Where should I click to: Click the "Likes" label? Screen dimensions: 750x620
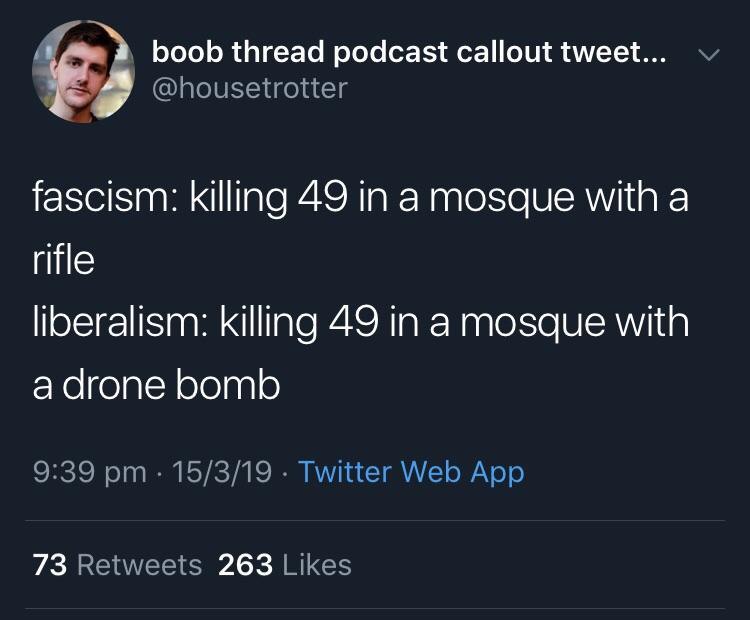(x=317, y=565)
